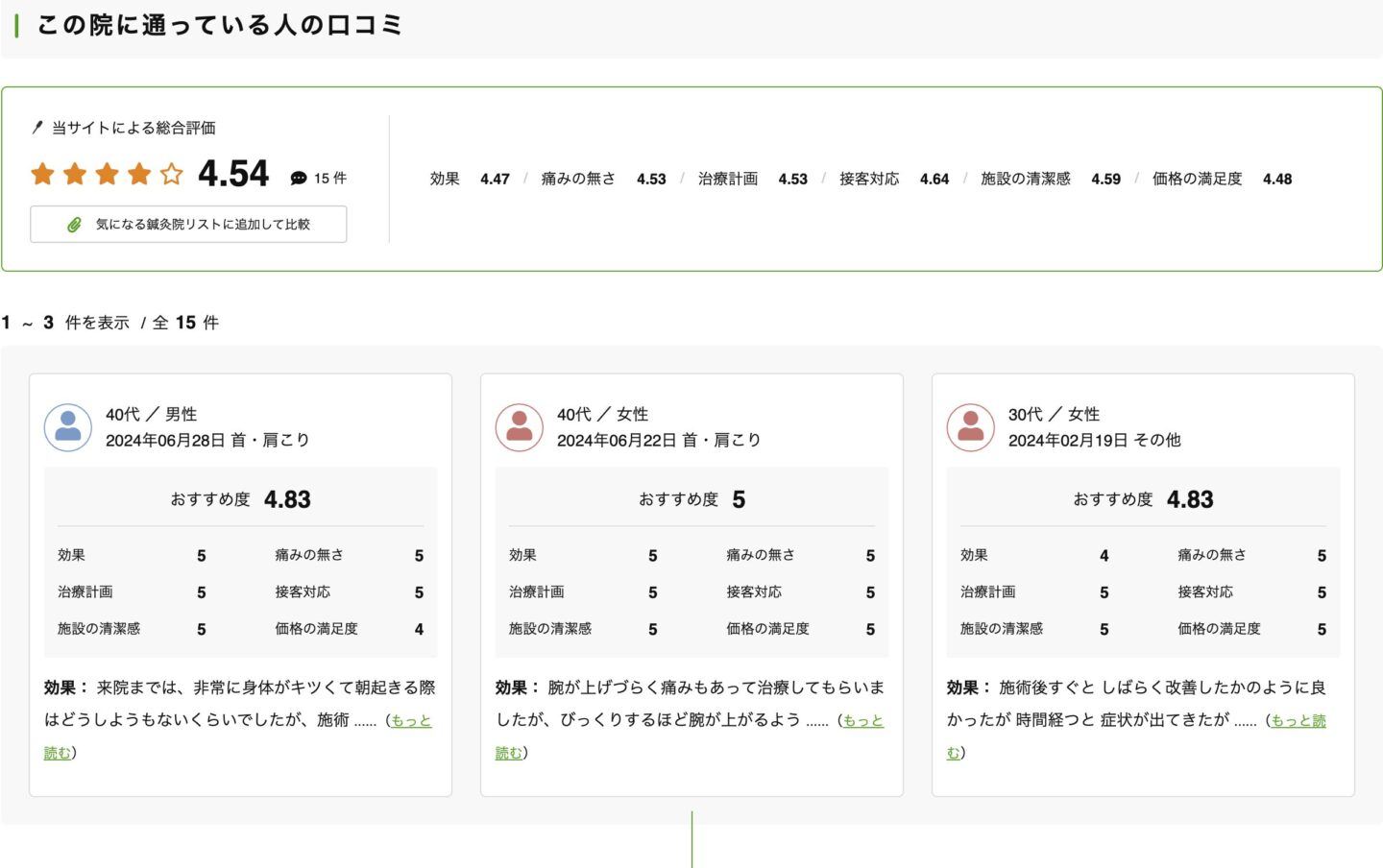The height and width of the screenshot is (868, 1383).
Task: Click 施設の清潔感 row in the 30代 女性 review
Action: (1034, 629)
